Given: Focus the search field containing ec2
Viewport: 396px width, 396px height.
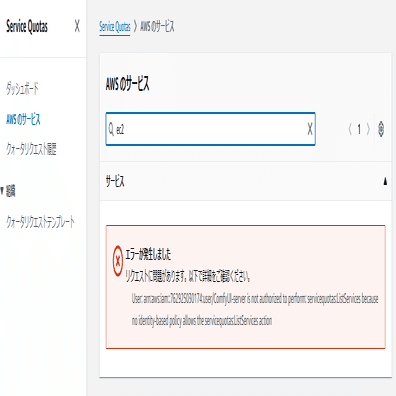Looking at the screenshot, I should point(210,129).
